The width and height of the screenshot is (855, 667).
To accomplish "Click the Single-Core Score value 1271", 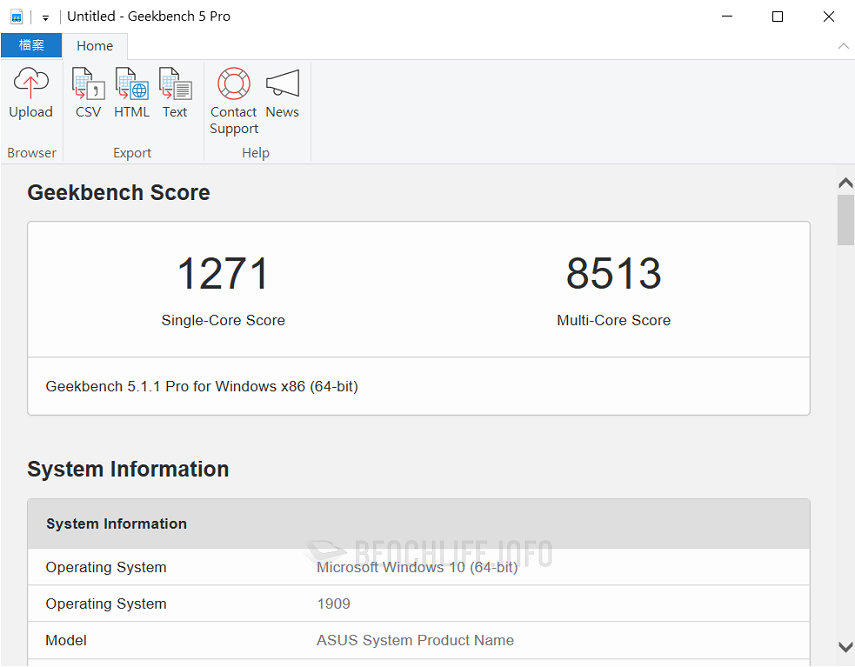I will [223, 273].
